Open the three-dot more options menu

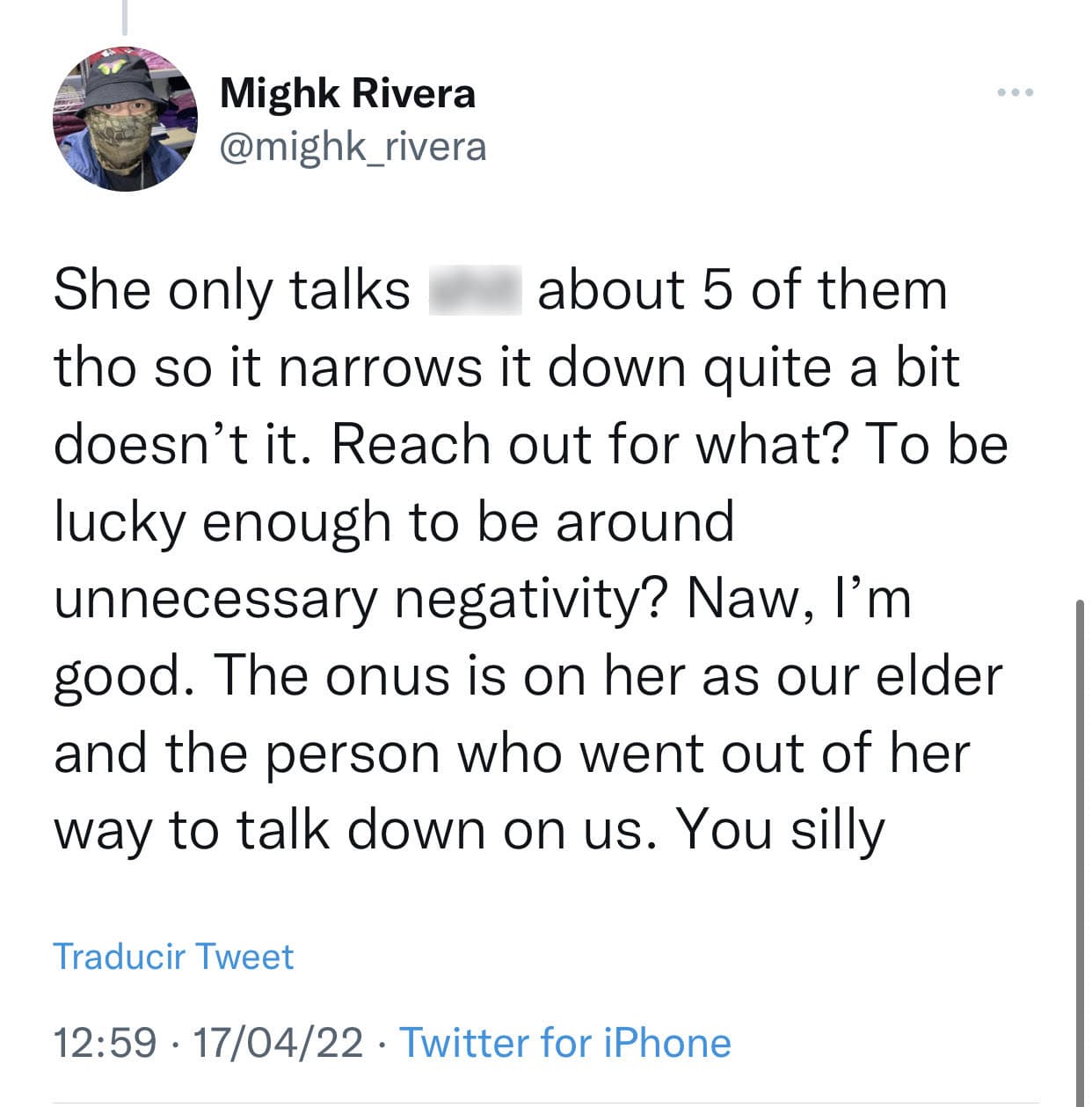click(x=1016, y=92)
